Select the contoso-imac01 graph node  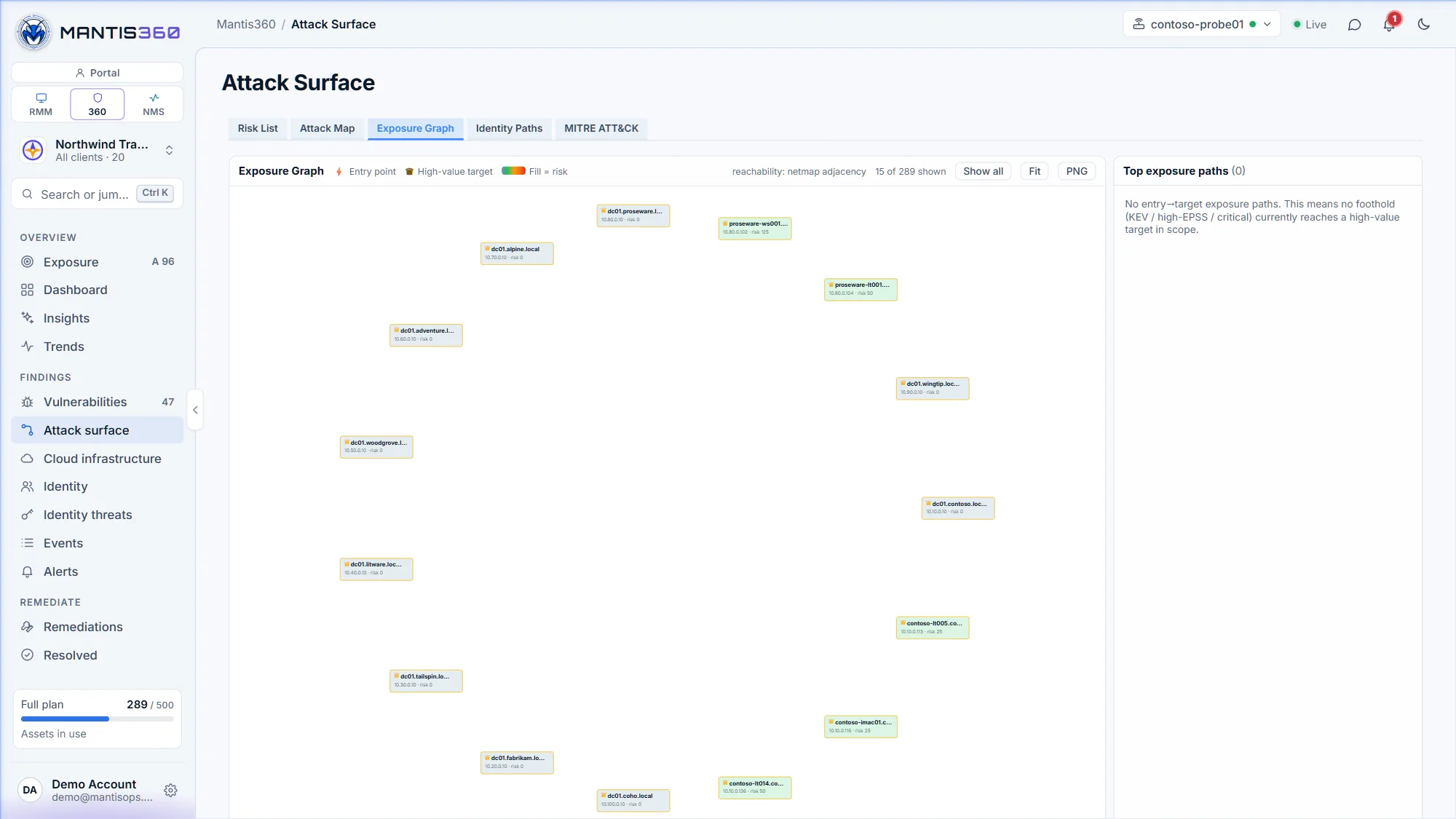point(860,727)
